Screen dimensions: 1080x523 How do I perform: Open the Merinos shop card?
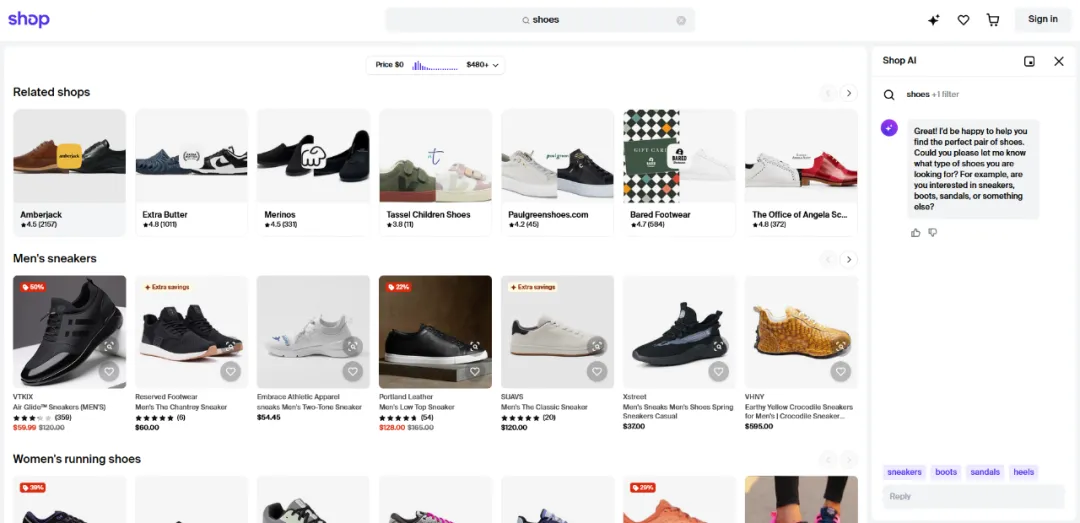click(x=313, y=172)
